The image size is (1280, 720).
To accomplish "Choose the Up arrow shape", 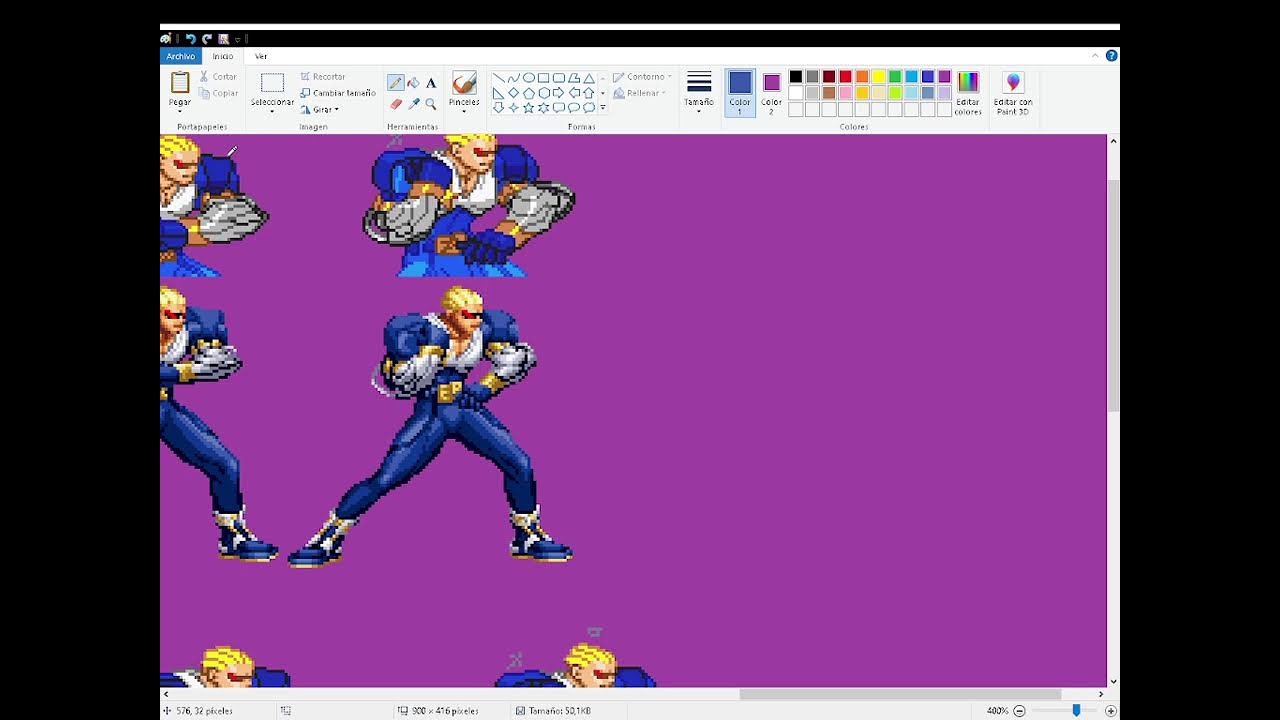I will point(588,93).
